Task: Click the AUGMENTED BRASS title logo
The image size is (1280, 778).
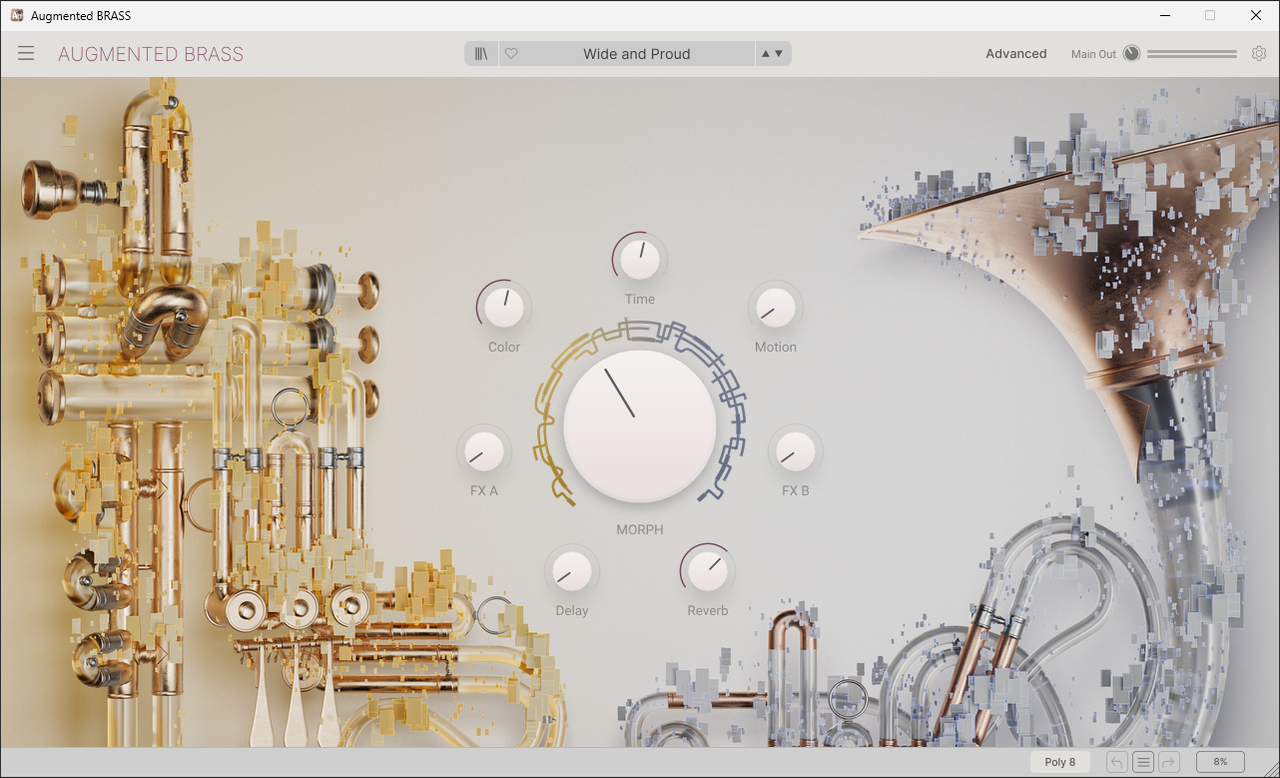Action: click(151, 54)
